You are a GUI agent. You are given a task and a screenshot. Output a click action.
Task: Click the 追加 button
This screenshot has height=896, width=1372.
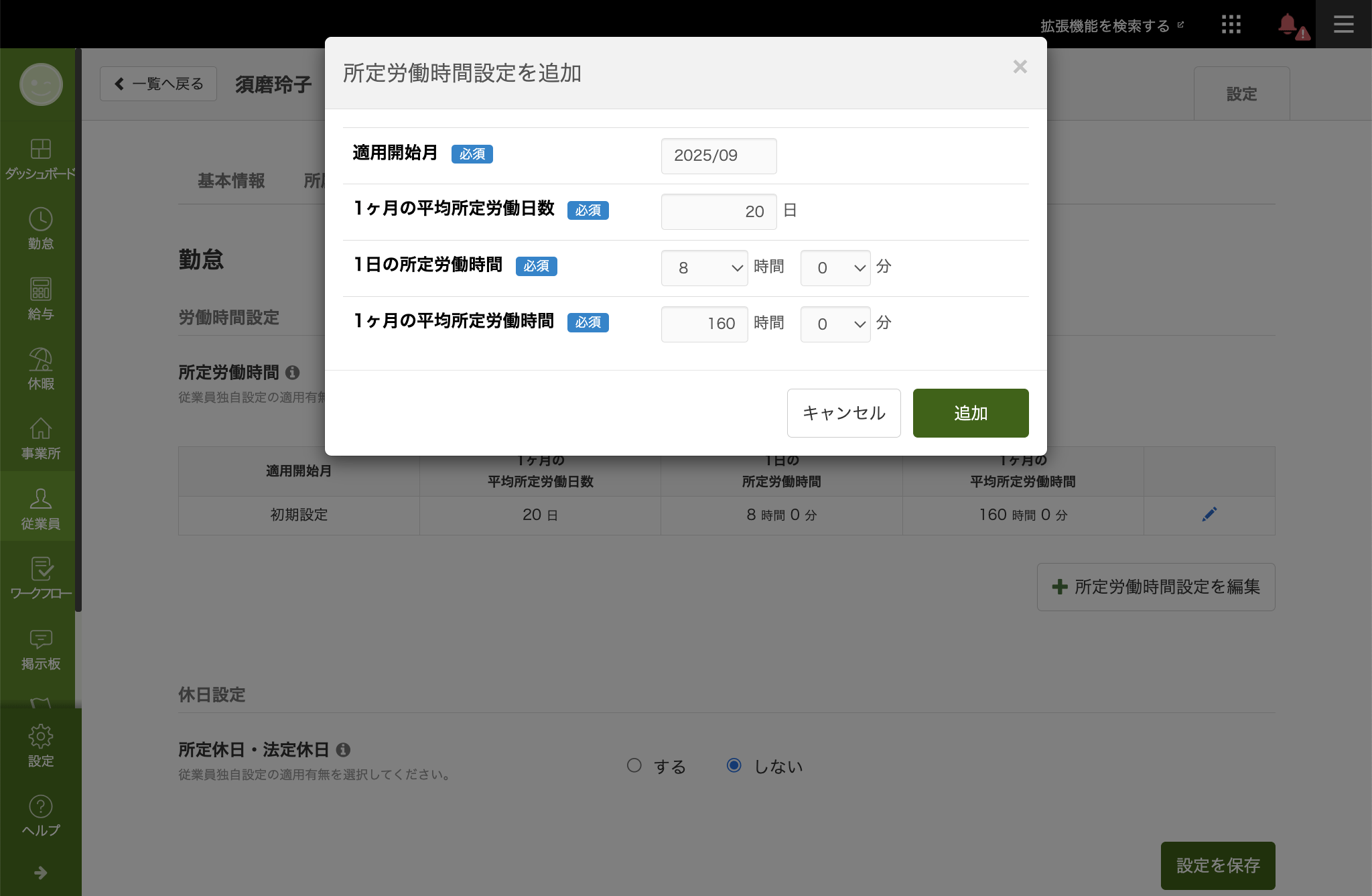pos(970,413)
